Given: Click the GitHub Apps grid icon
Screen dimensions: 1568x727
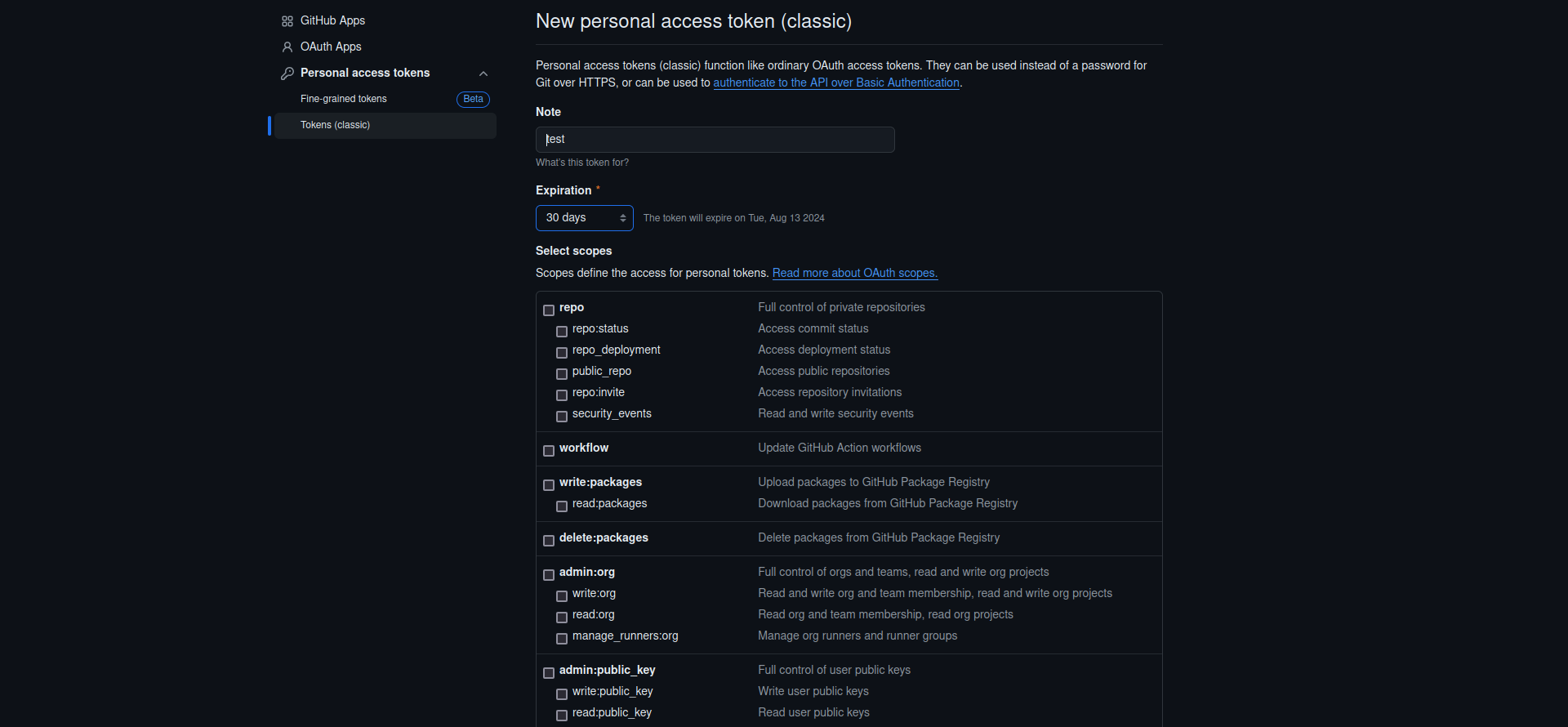Looking at the screenshot, I should click(x=287, y=21).
